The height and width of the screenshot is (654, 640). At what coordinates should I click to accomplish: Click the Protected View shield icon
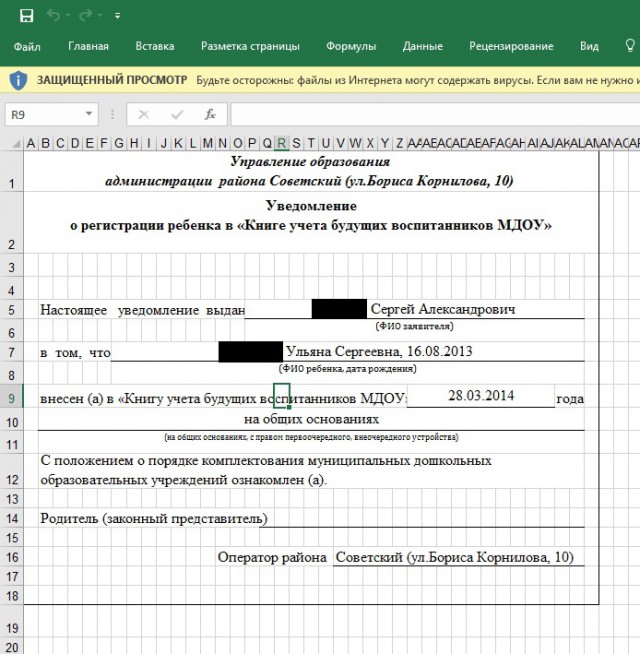[18, 80]
